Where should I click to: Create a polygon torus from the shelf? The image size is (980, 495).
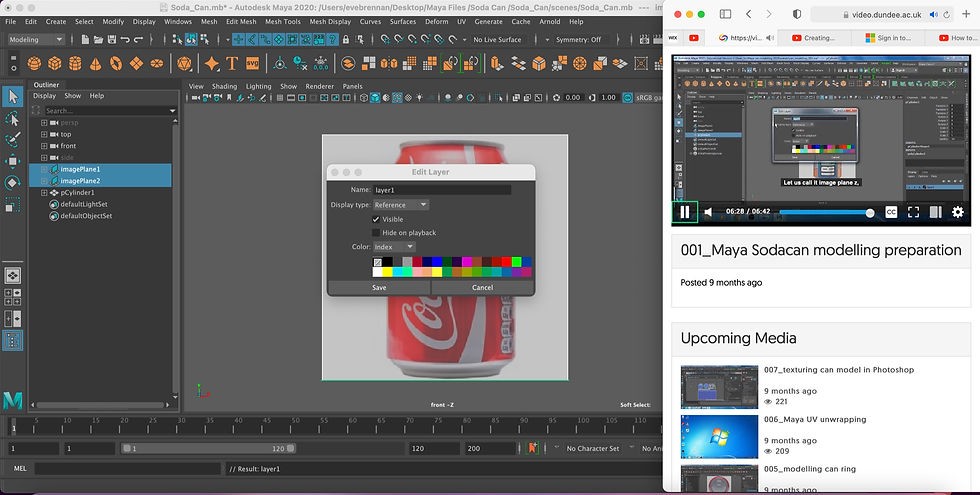116,64
